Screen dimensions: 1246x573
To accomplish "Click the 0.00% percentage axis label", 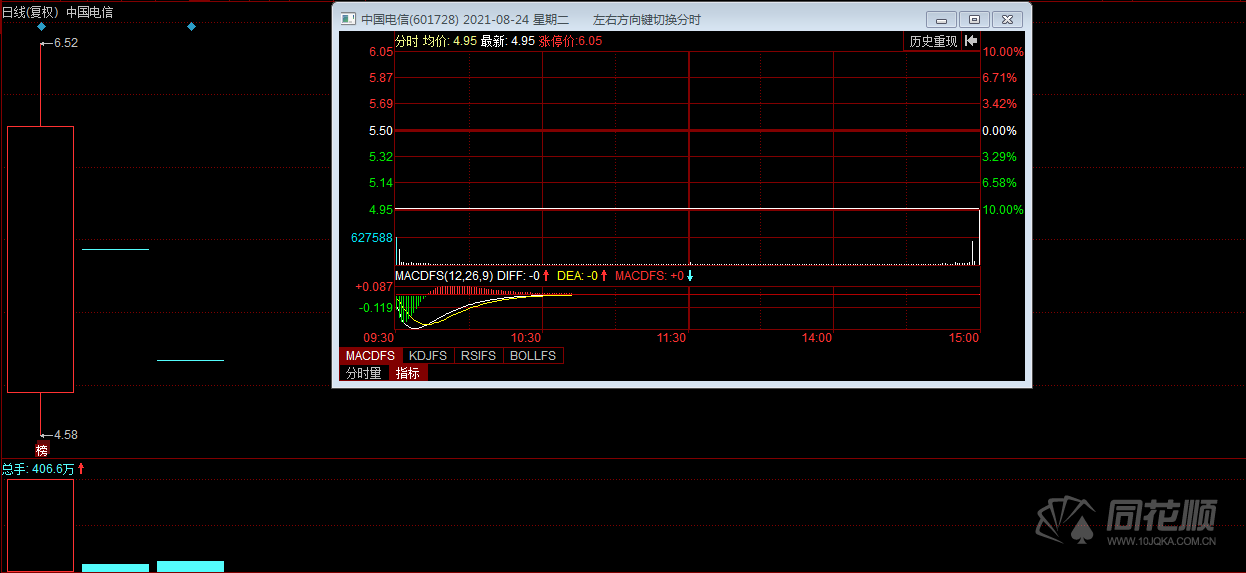I will click(1000, 131).
